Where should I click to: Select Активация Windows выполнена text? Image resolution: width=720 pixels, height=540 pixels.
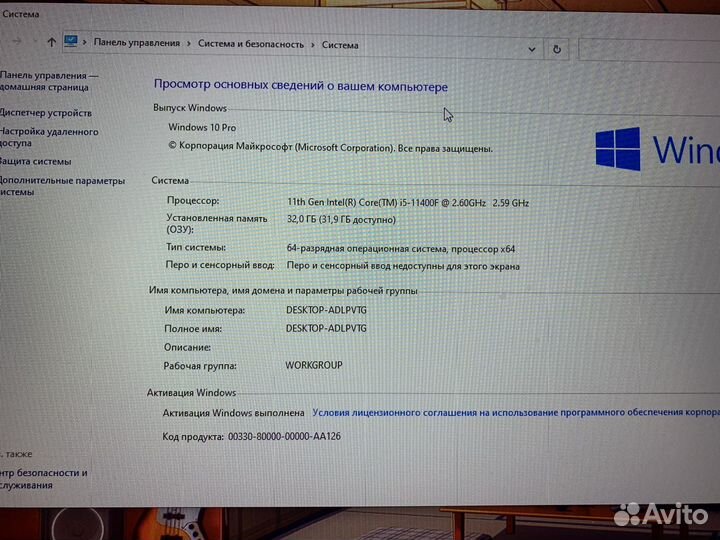tap(233, 413)
